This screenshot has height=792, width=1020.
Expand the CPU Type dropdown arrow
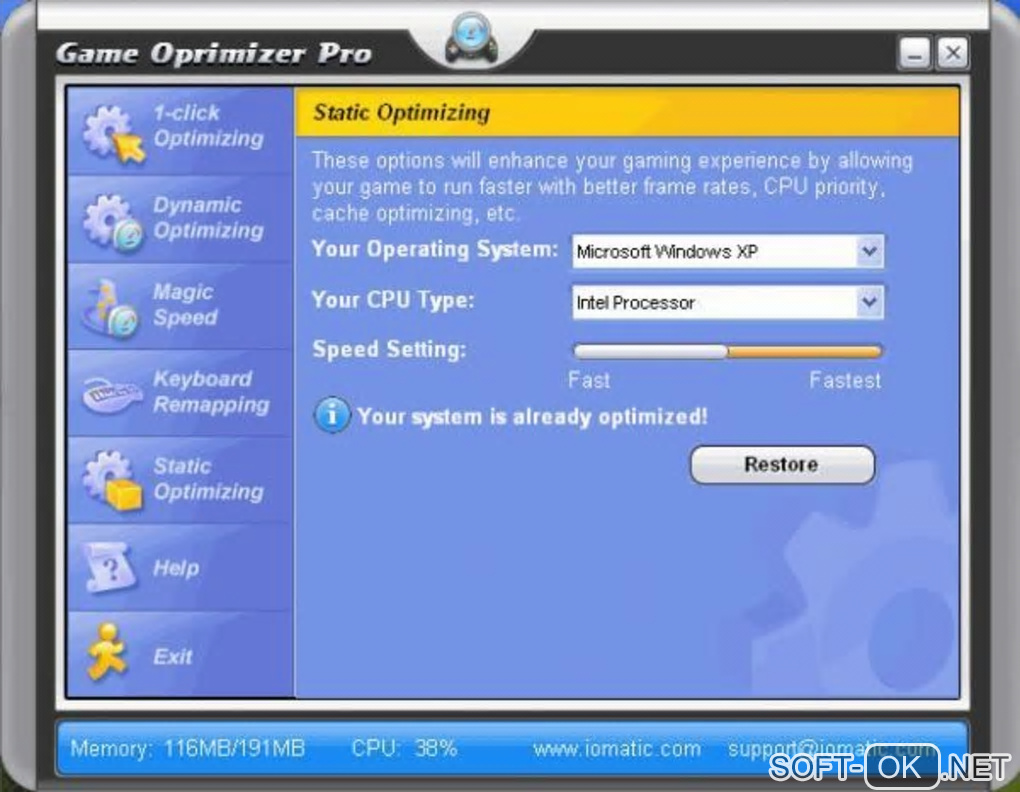869,302
